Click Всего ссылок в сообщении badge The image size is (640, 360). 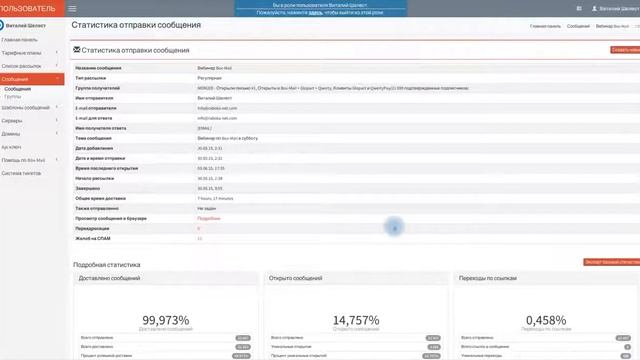627,347
